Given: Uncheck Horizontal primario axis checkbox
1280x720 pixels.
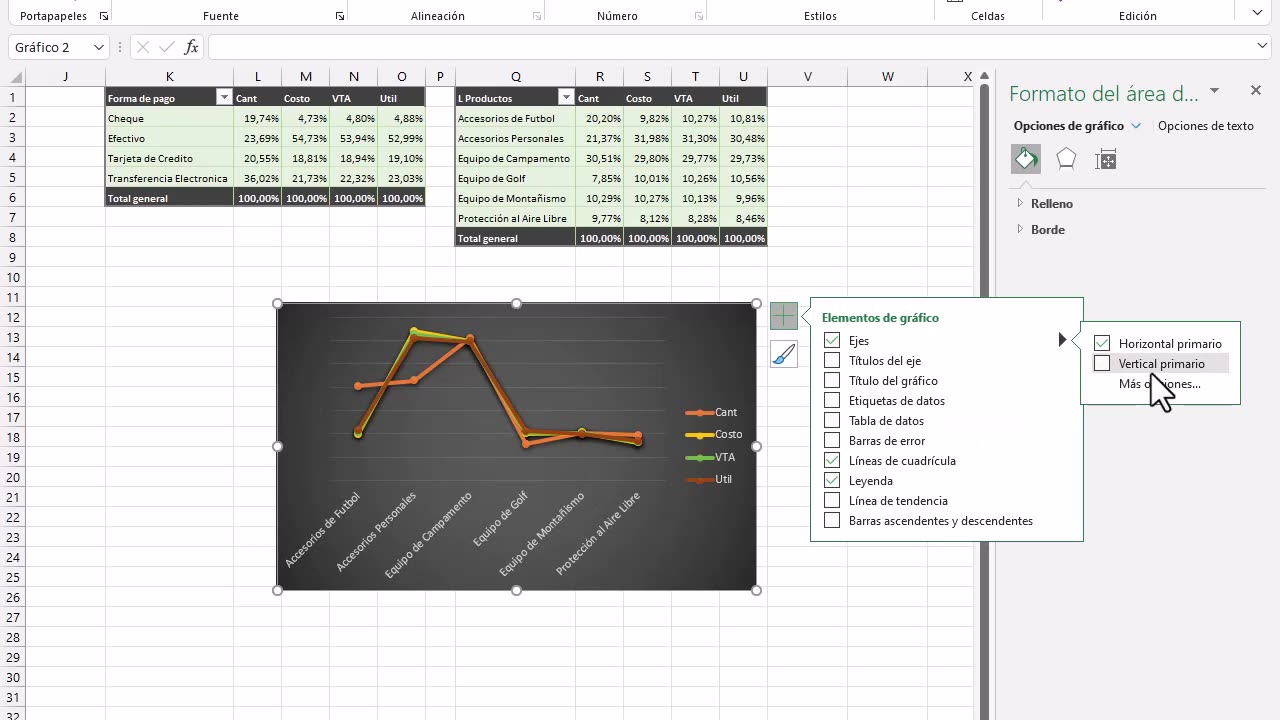Looking at the screenshot, I should [x=1102, y=343].
